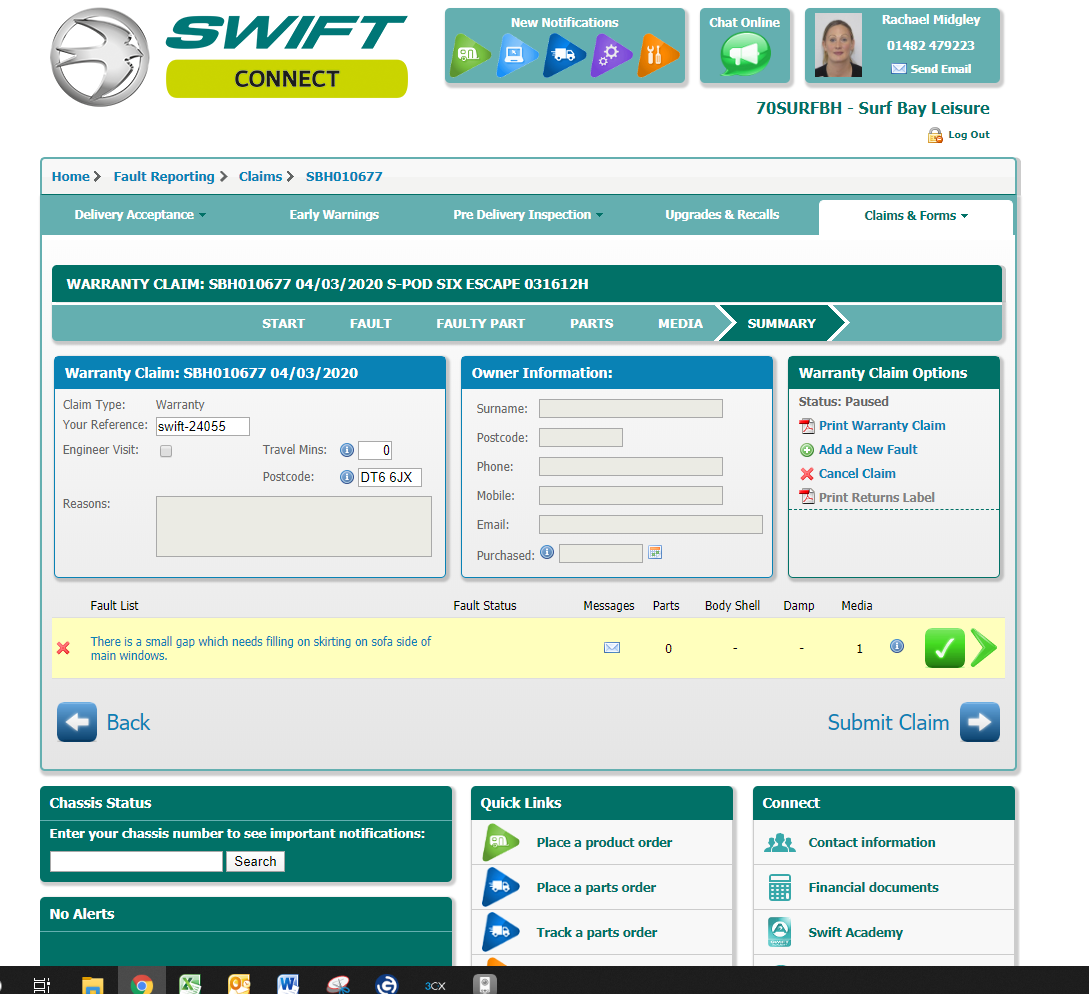Click claim Postcode field DT6 6JX
Viewport: 1089px width, 994px height.
pyautogui.click(x=390, y=477)
